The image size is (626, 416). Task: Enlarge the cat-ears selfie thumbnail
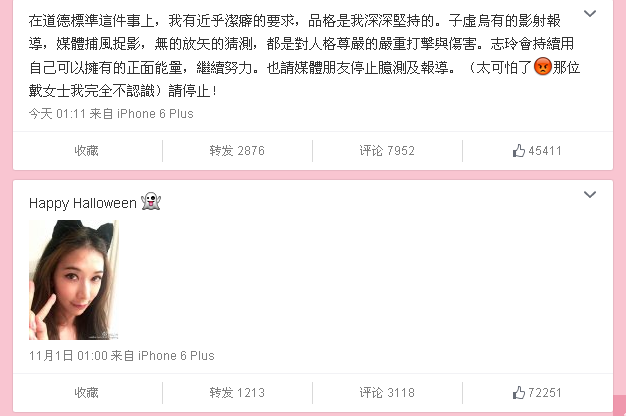(74, 280)
